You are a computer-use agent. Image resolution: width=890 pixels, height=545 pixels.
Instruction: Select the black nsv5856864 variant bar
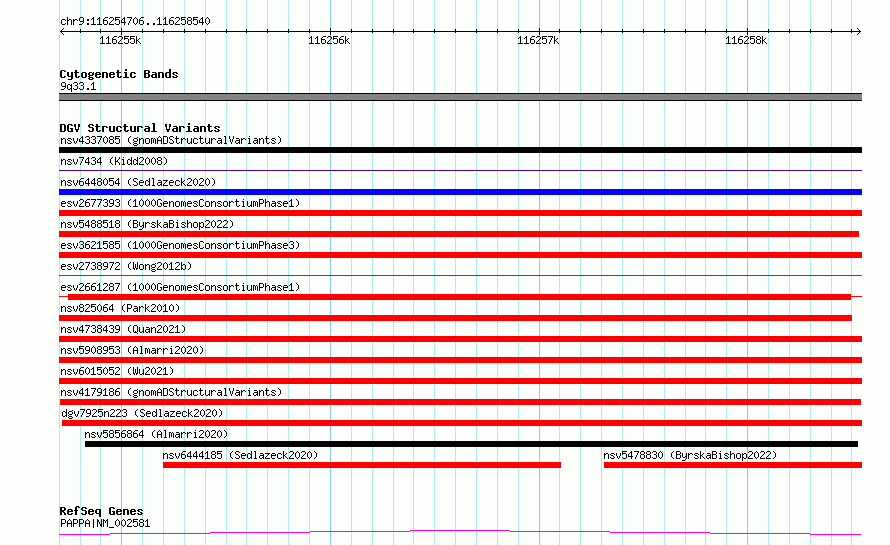click(x=471, y=444)
